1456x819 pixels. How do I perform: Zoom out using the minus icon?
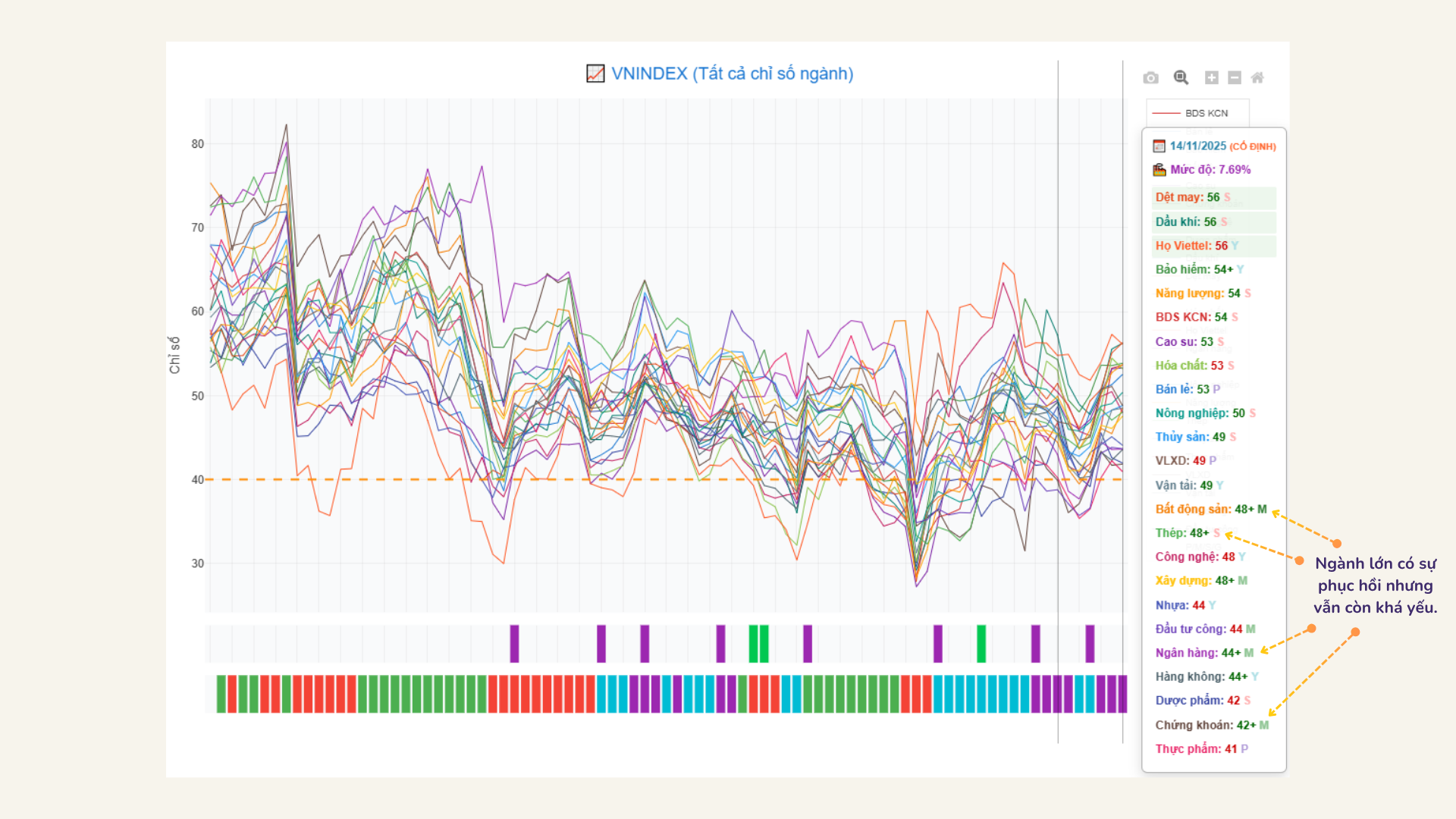coord(1235,77)
